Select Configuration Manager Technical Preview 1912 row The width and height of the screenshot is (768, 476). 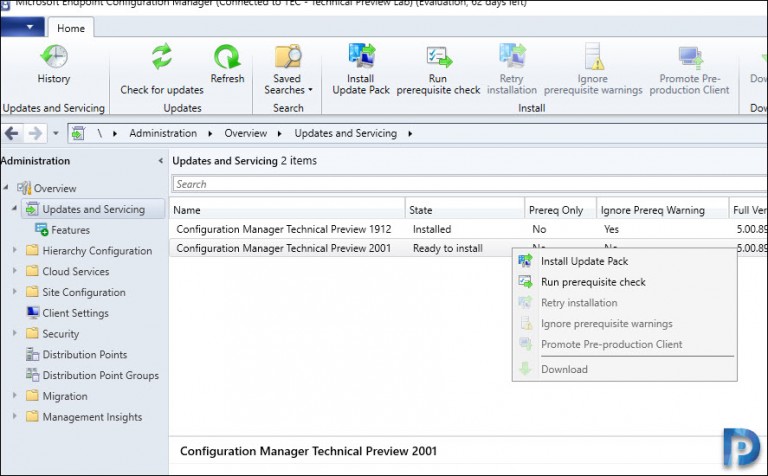(x=469, y=229)
